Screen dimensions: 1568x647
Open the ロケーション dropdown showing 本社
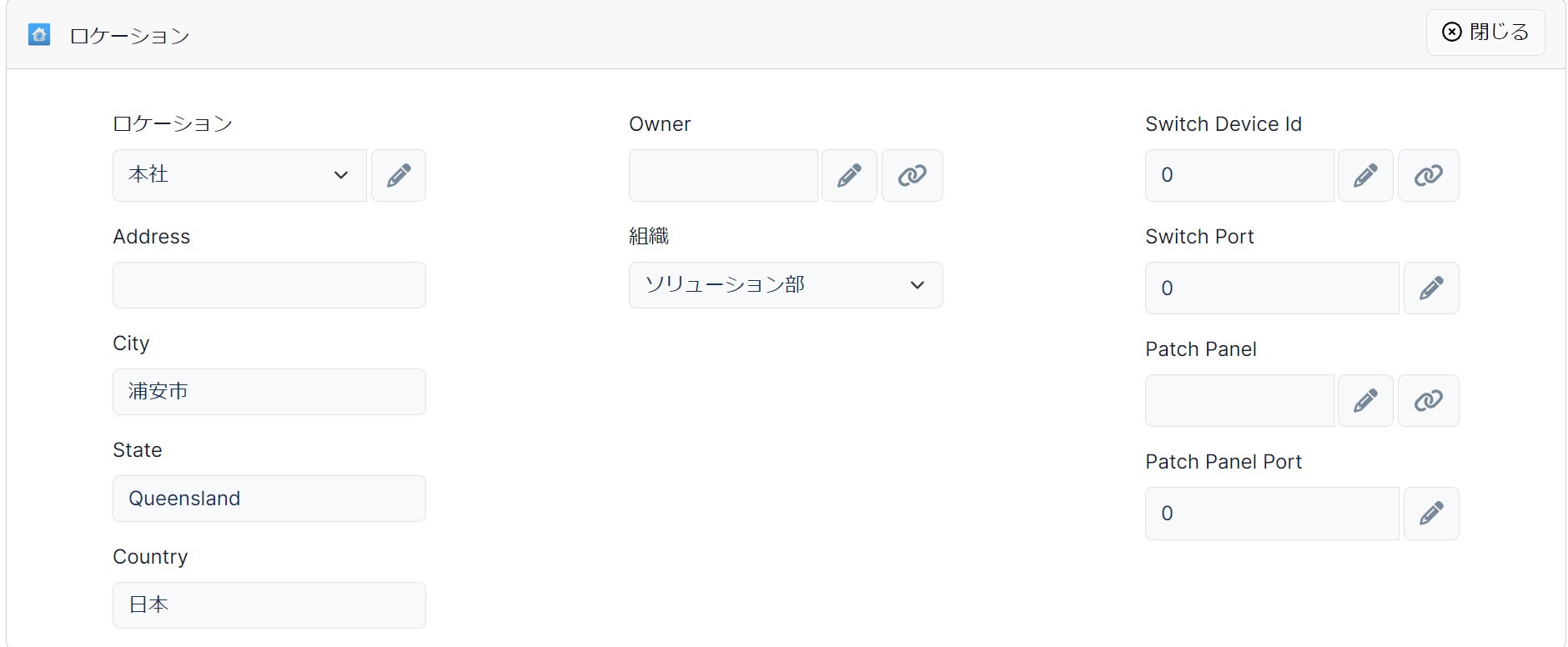coord(239,175)
